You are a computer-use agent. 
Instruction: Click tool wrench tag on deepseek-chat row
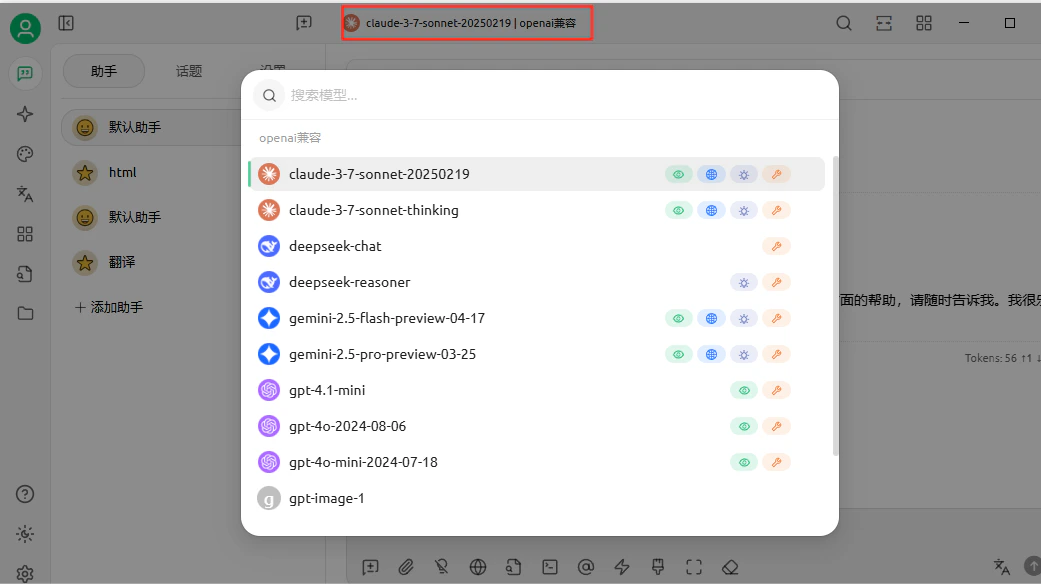click(776, 246)
